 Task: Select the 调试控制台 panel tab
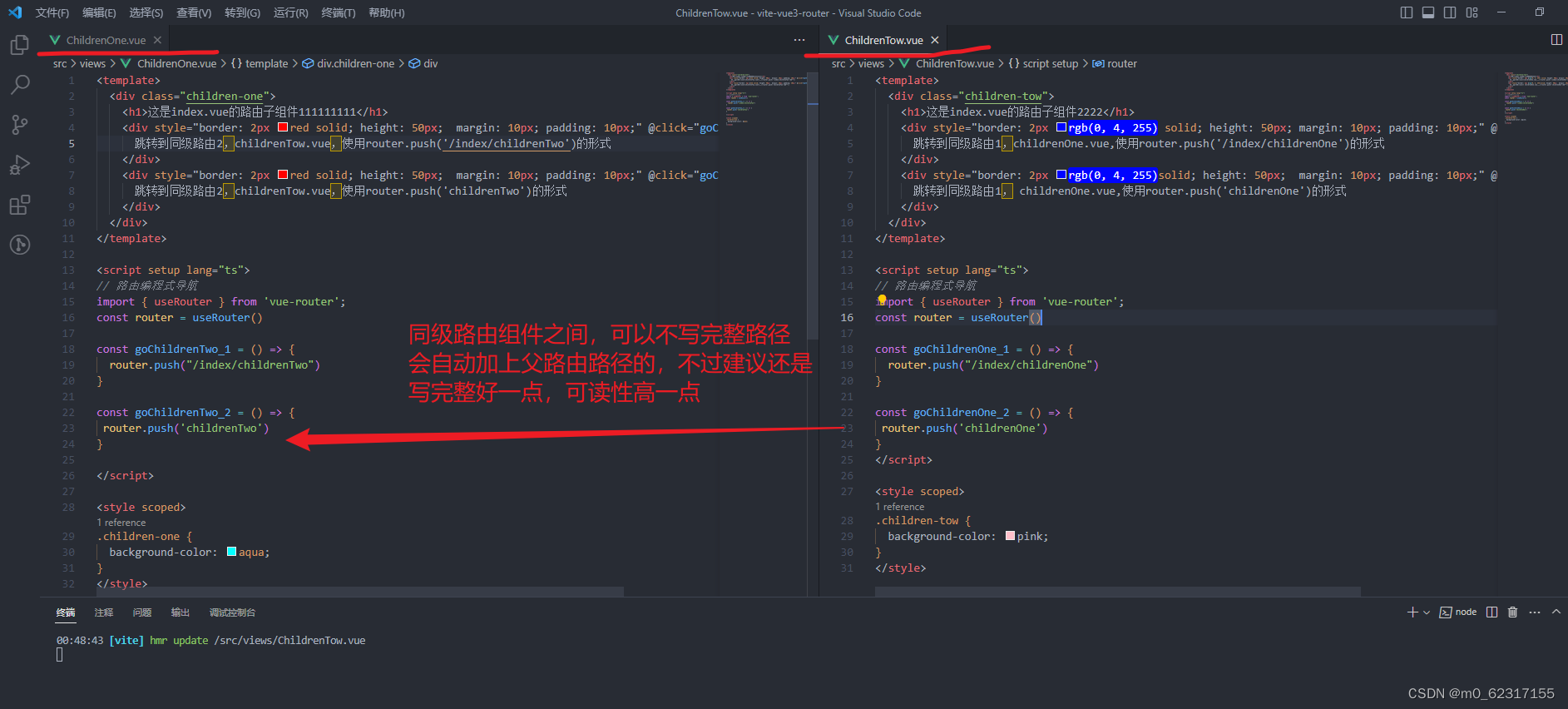point(232,612)
